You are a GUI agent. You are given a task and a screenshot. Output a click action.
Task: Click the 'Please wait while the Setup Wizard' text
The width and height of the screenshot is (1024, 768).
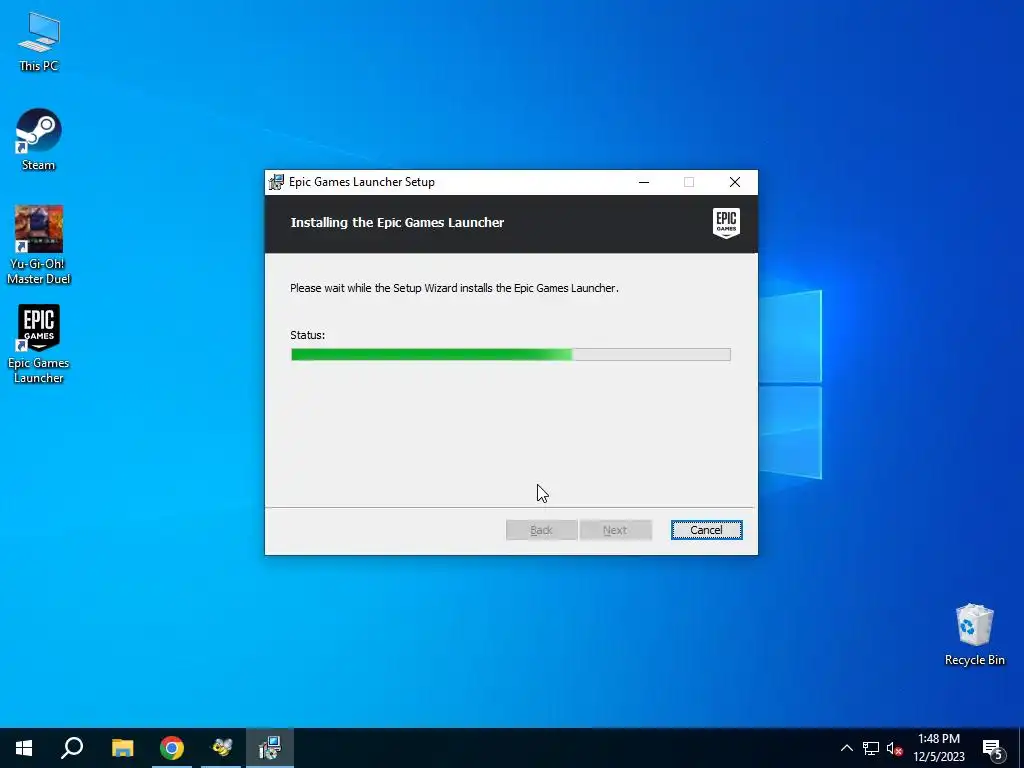tap(454, 288)
